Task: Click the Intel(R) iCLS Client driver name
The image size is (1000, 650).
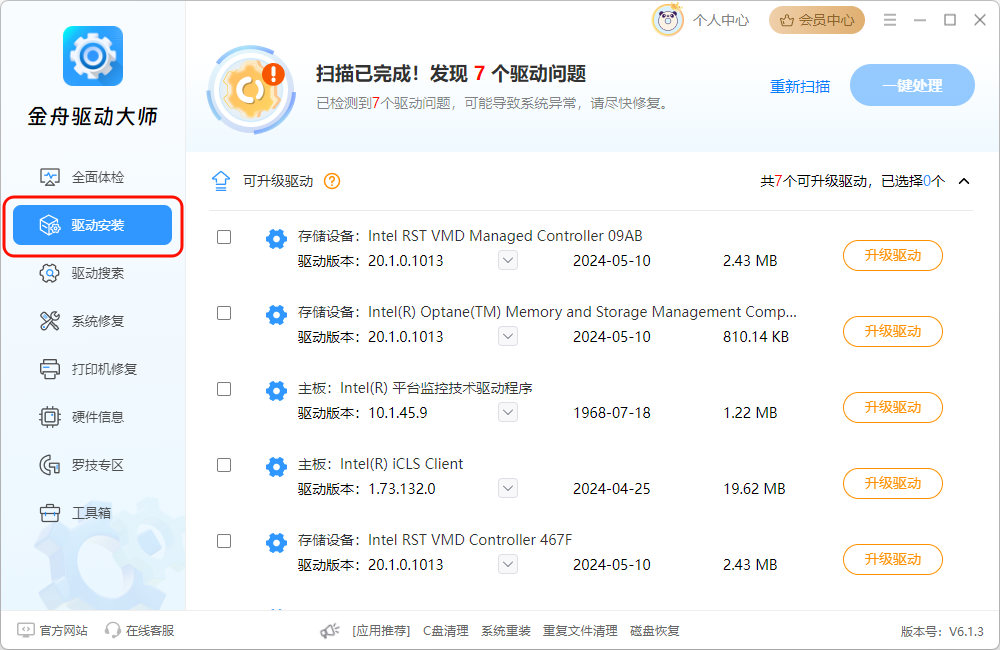Action: (402, 464)
